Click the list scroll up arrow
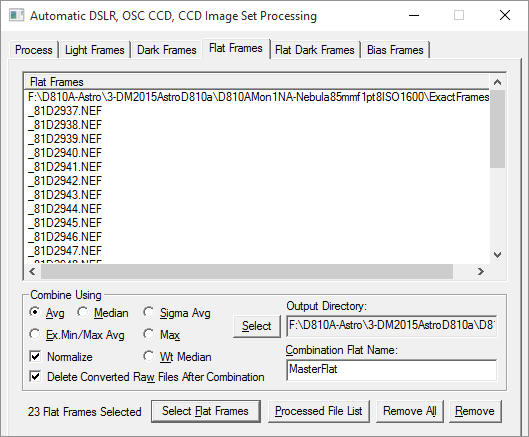This screenshot has width=529, height=437. [497, 82]
